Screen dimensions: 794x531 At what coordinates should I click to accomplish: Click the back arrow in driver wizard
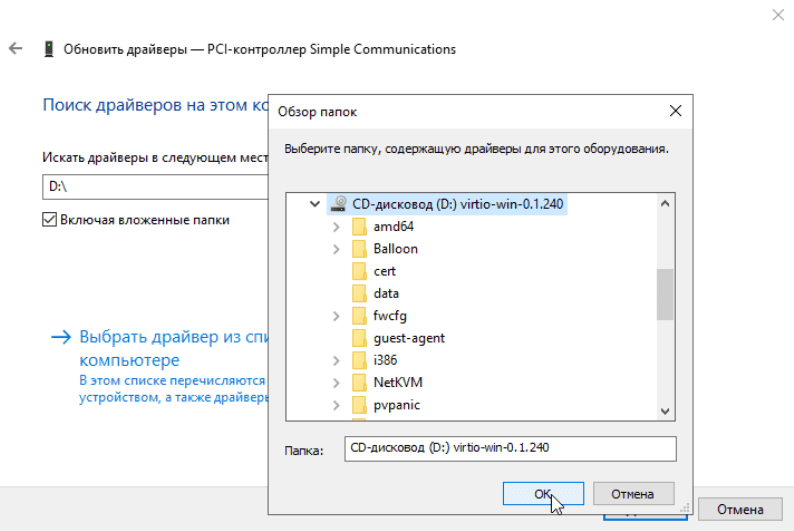pyautogui.click(x=16, y=49)
